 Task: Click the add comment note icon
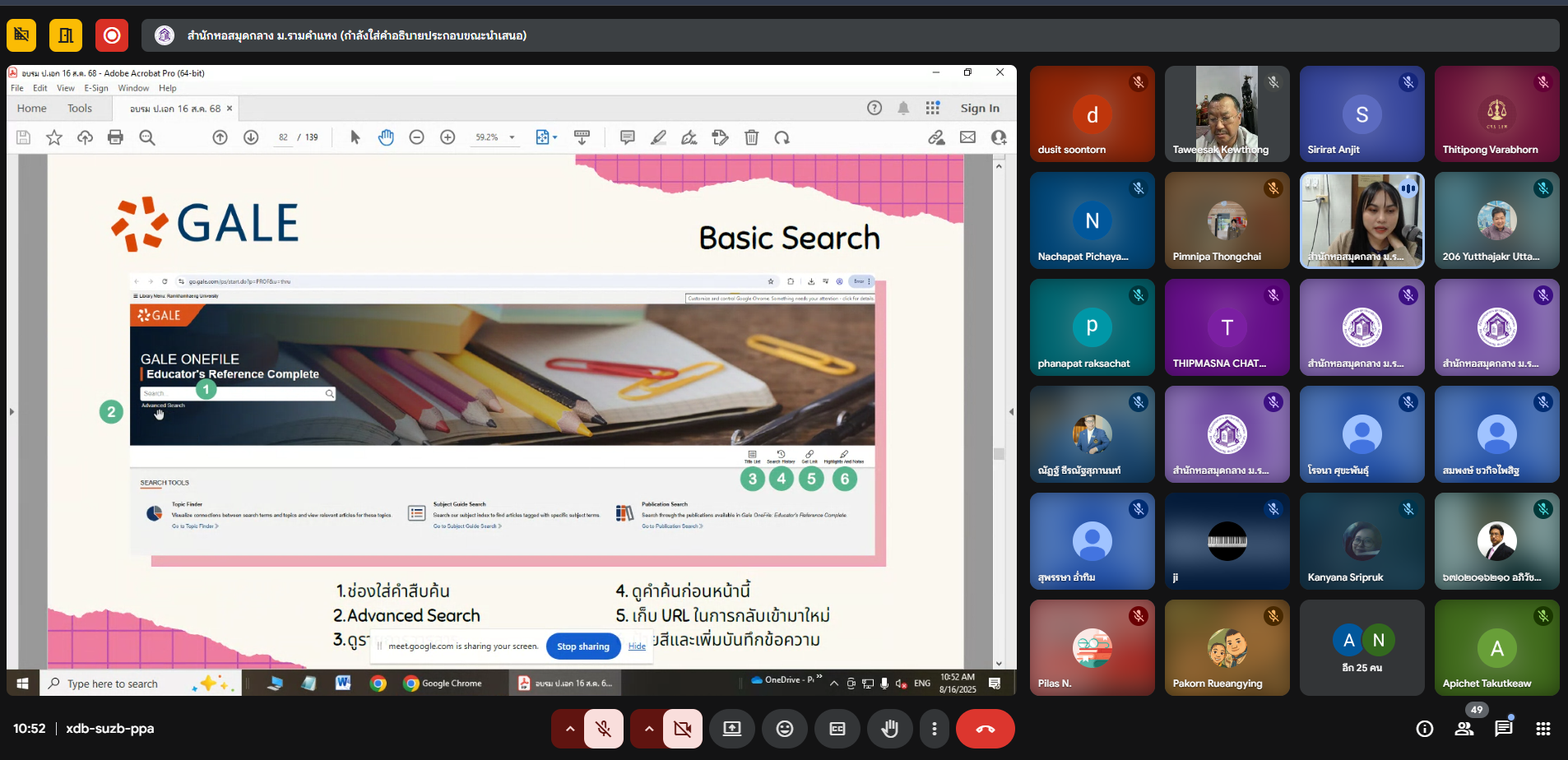point(628,137)
